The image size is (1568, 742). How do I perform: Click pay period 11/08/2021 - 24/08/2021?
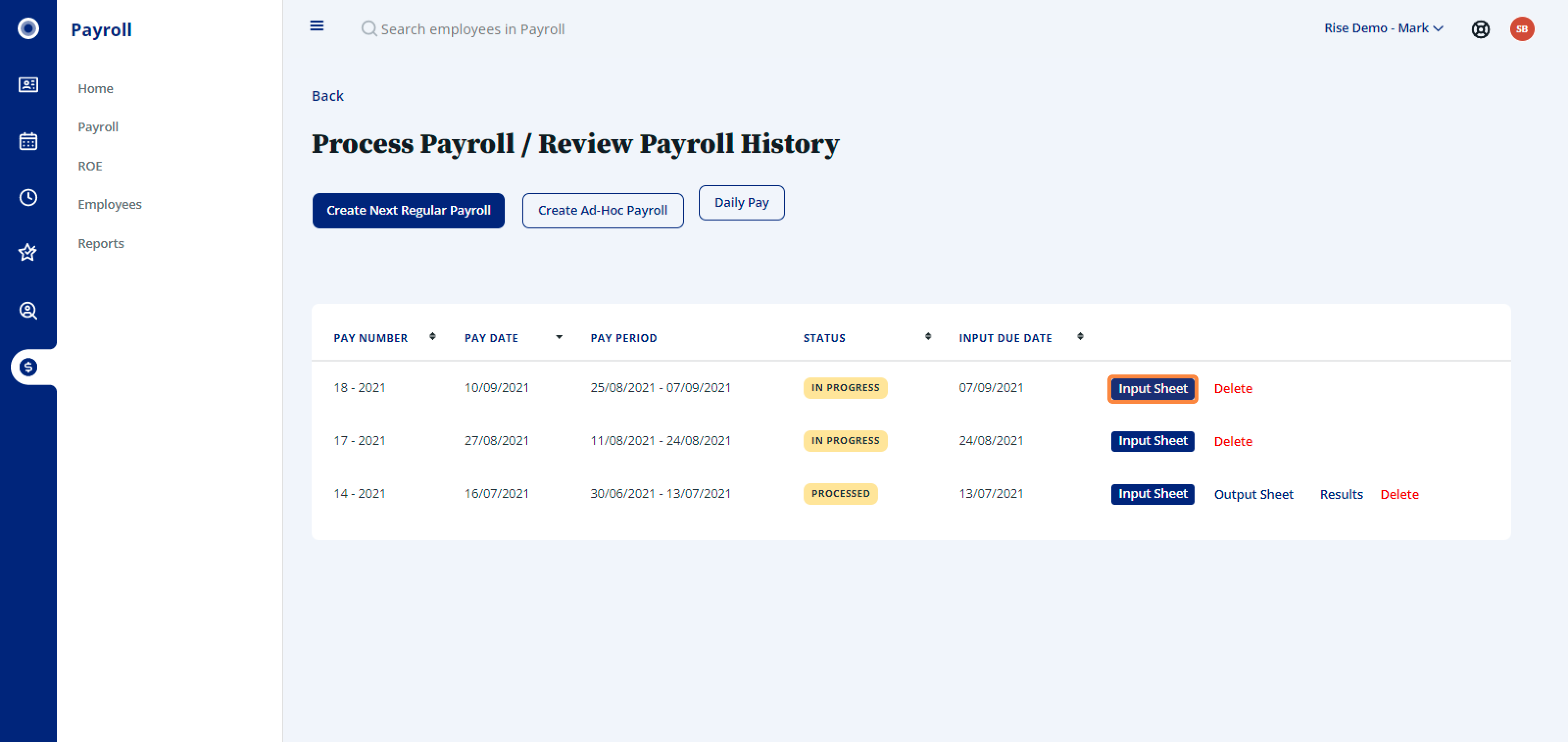click(x=660, y=441)
